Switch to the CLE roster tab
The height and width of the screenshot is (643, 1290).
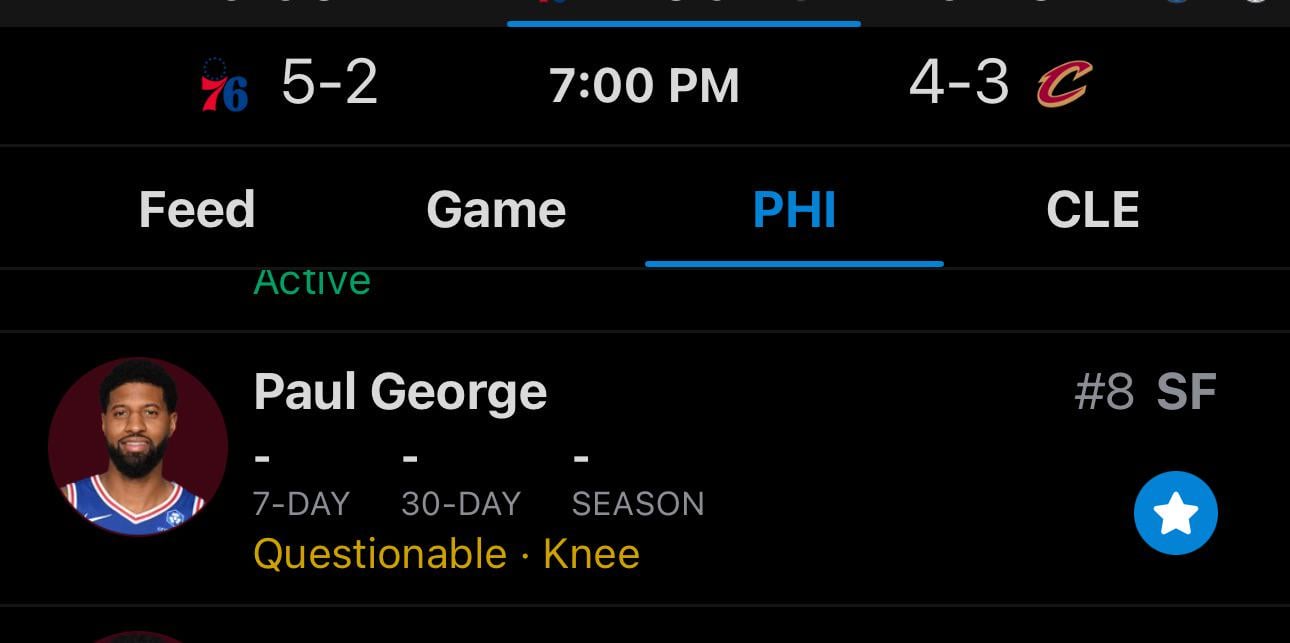(x=1092, y=208)
